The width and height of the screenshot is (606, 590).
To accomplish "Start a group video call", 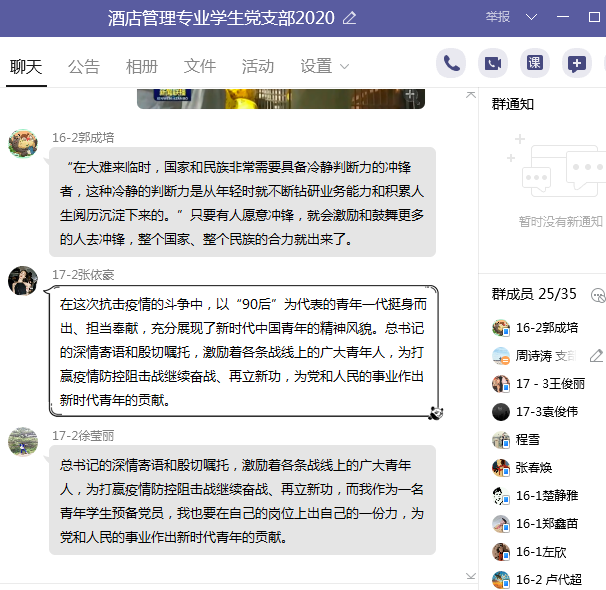I will [492, 64].
